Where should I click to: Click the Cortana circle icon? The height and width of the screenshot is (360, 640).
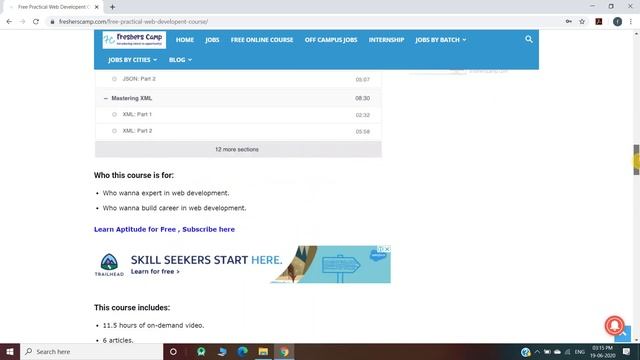(x=173, y=351)
